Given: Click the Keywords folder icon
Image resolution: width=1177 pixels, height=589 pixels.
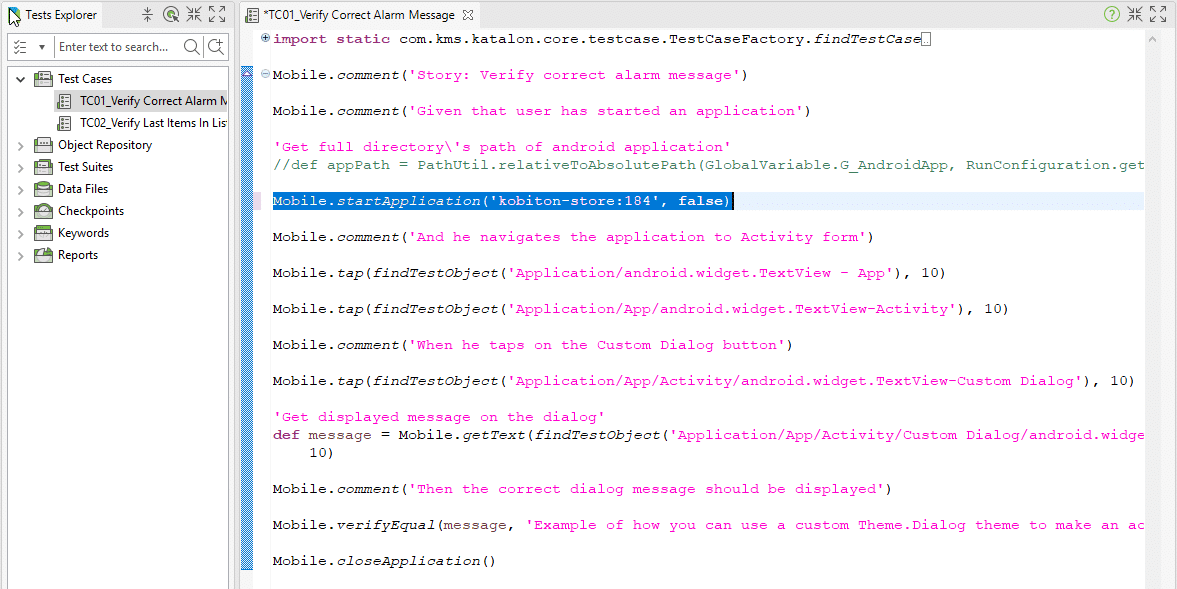Looking at the screenshot, I should click(43, 233).
